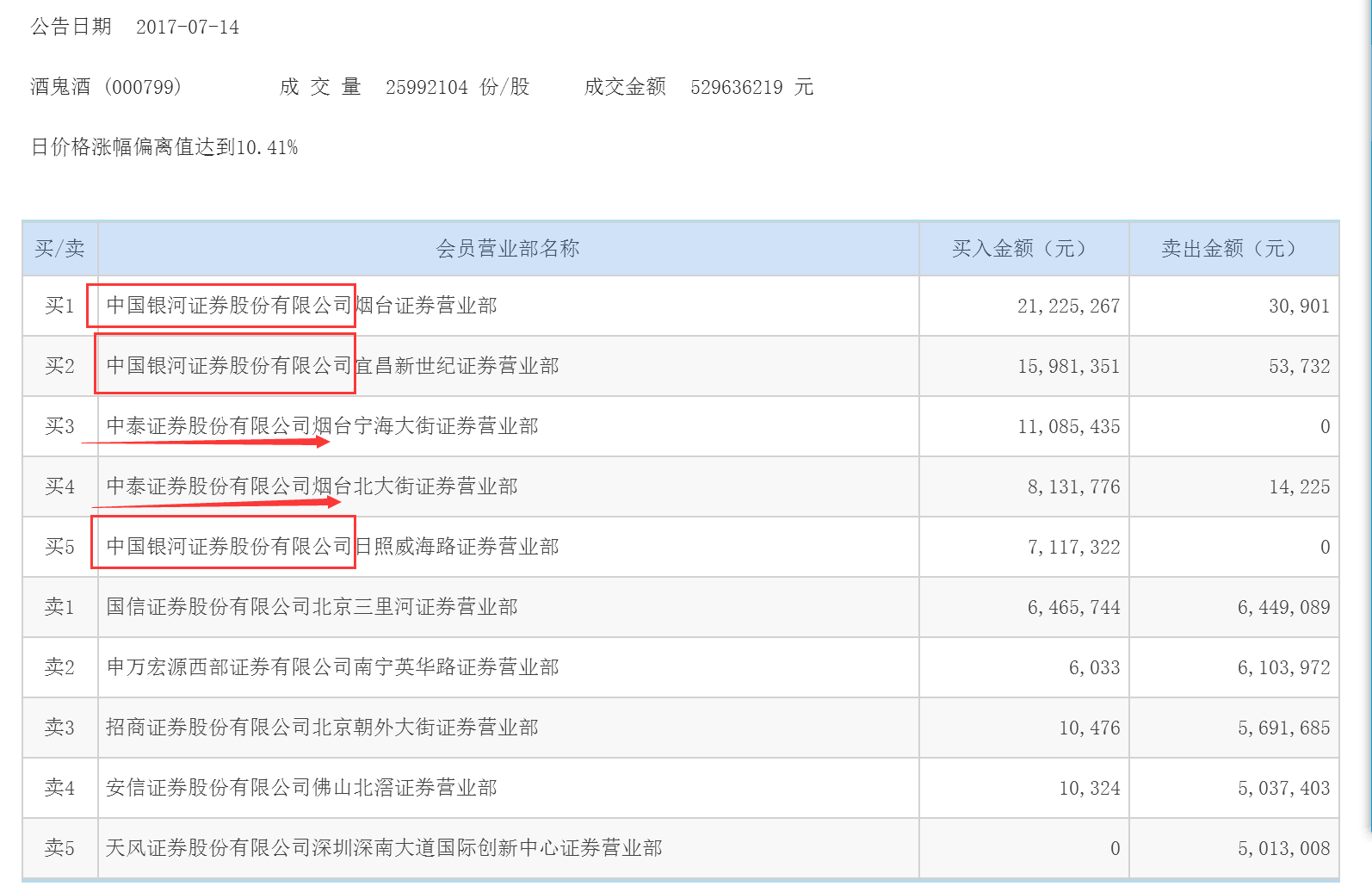Image resolution: width=1372 pixels, height=886 pixels.
Task: Click the announcement date 2017-07-14
Action: 188,27
